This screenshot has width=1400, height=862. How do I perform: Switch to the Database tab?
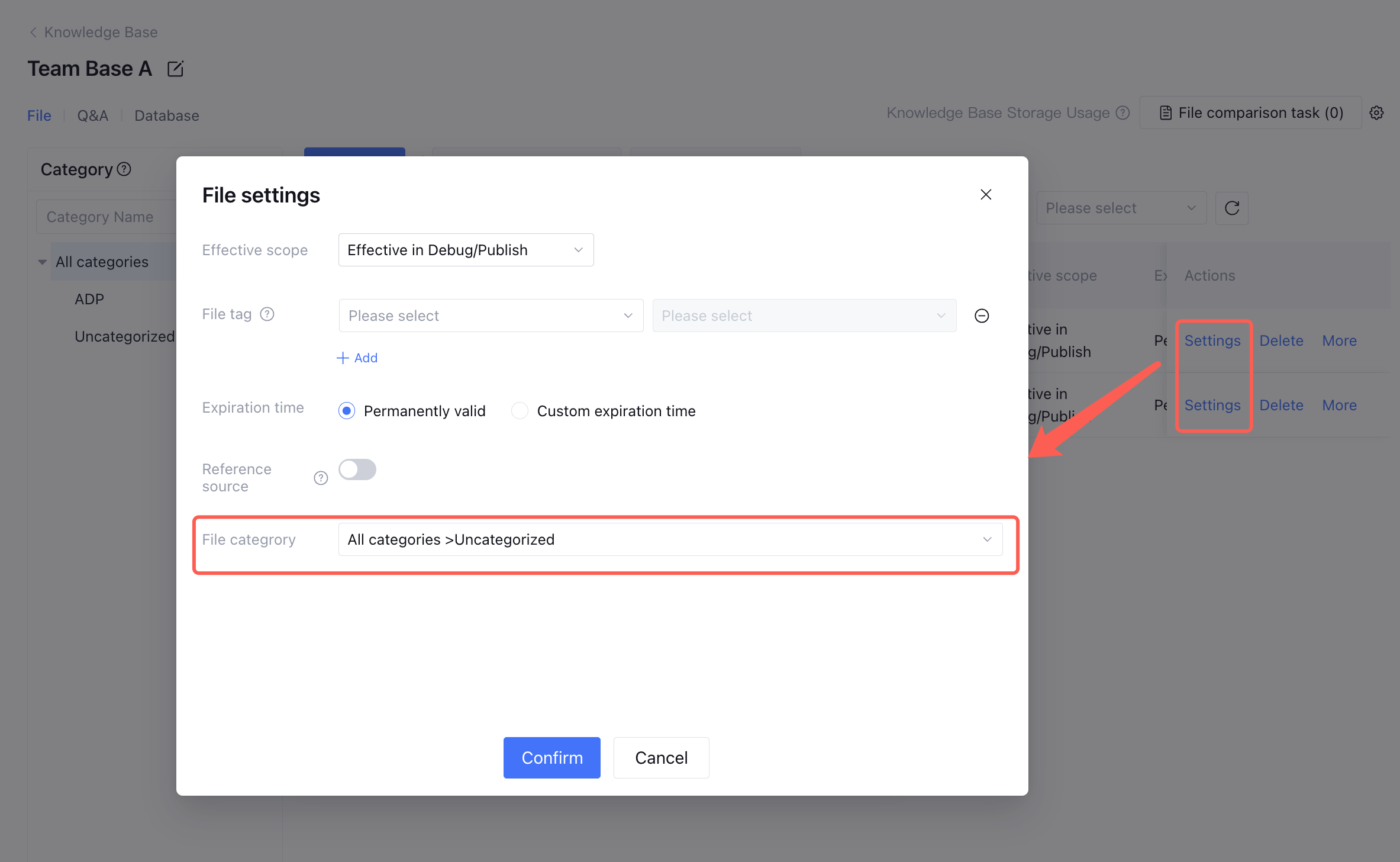click(x=166, y=115)
